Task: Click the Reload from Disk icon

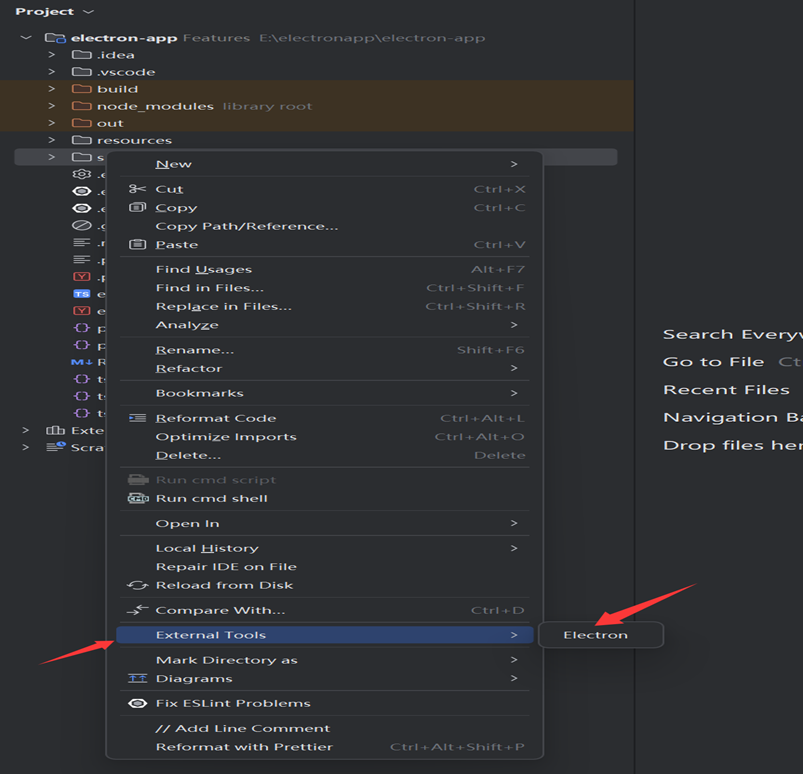Action: pyautogui.click(x=138, y=585)
